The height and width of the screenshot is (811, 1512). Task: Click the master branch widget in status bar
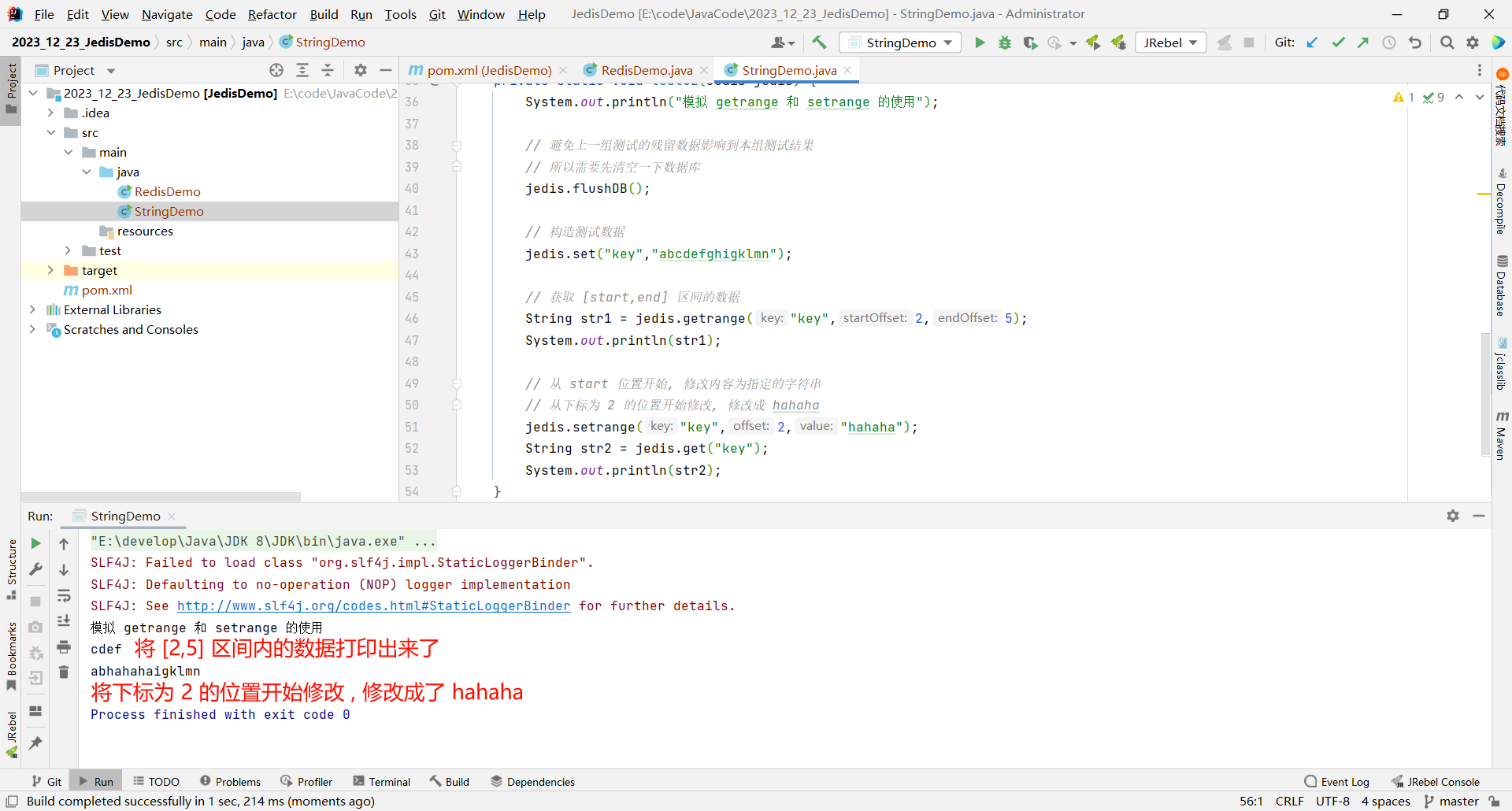(x=1451, y=801)
